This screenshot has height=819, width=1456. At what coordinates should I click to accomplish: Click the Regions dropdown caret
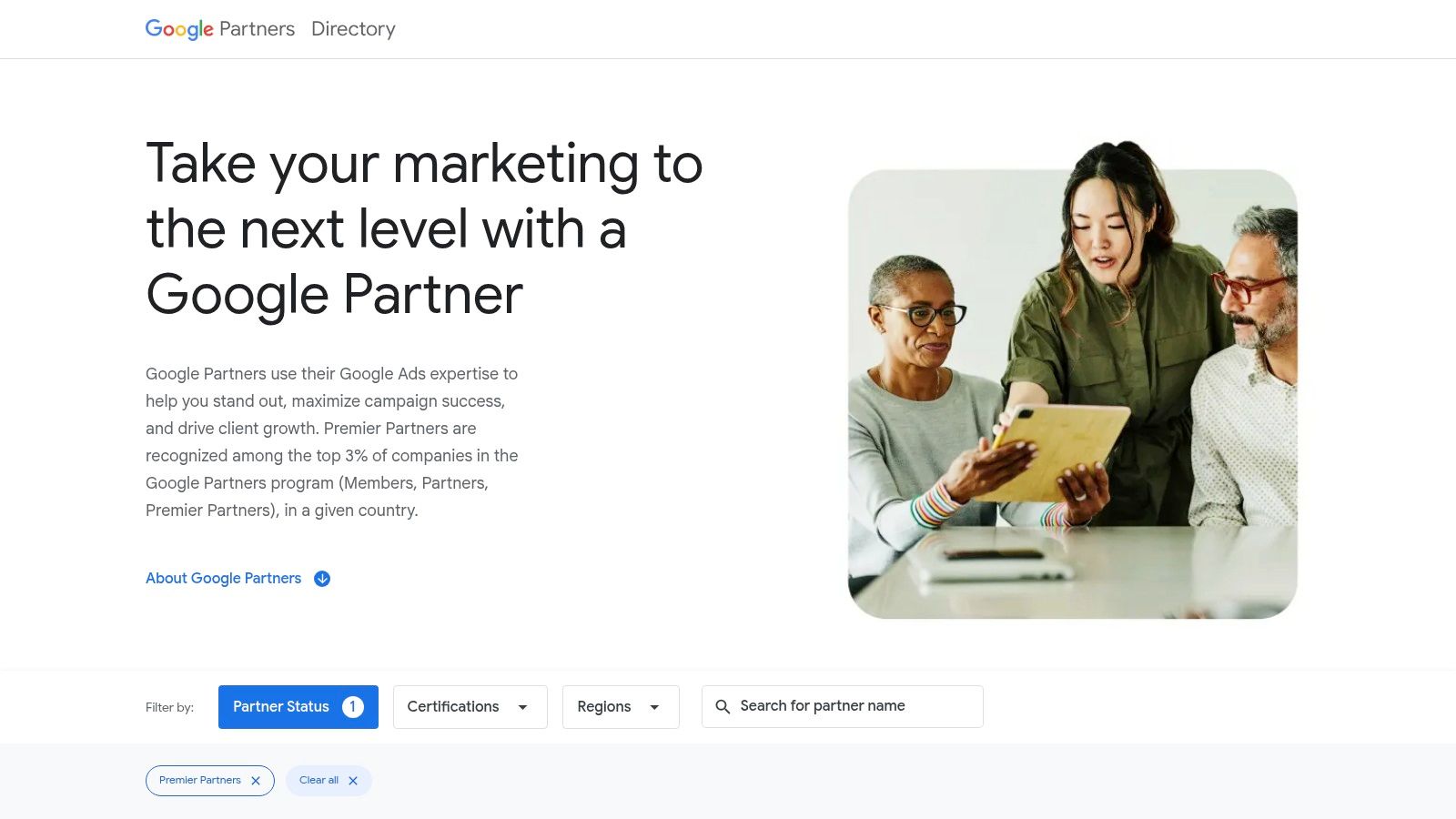coord(654,707)
